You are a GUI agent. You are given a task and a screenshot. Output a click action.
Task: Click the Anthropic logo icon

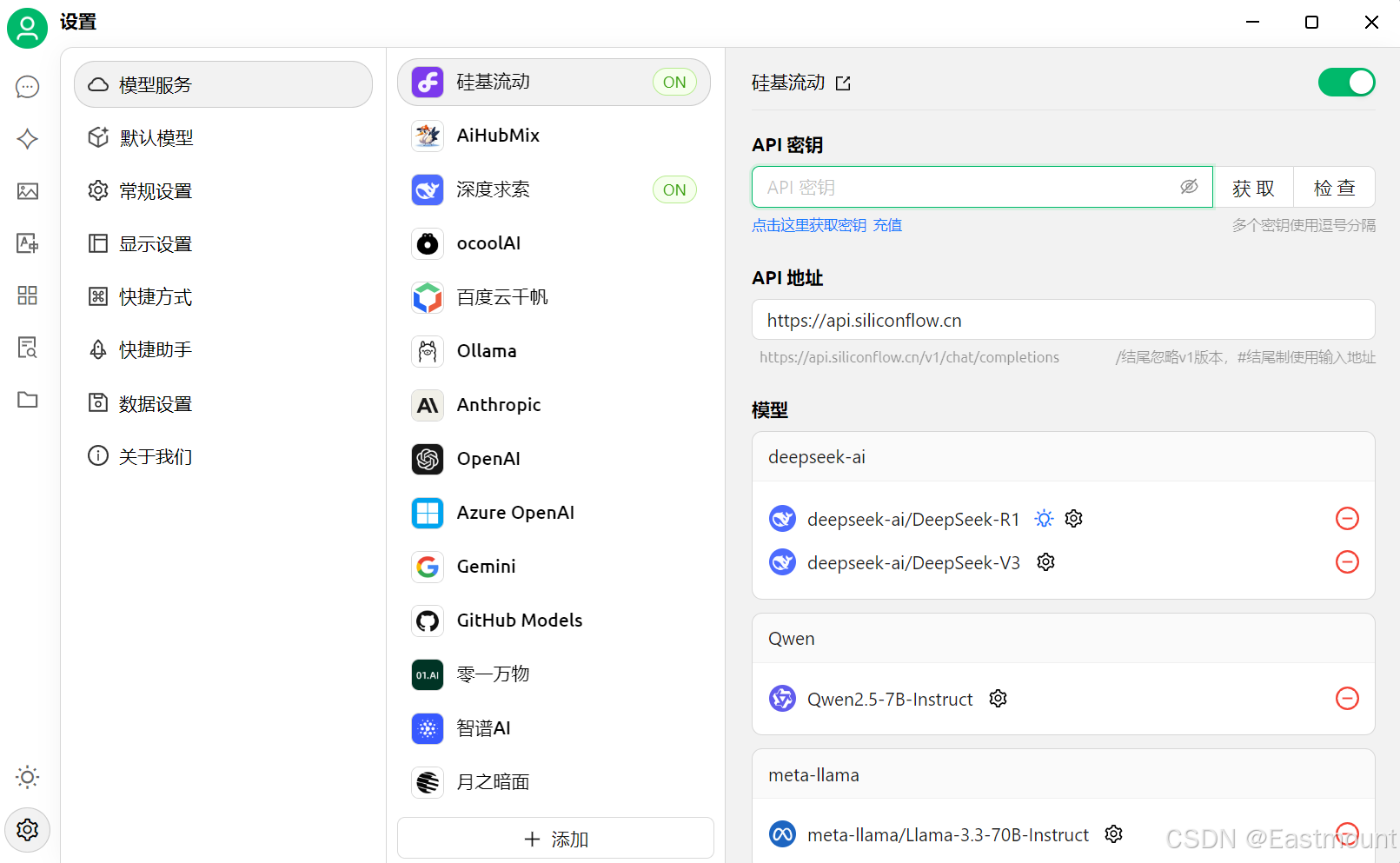428,405
